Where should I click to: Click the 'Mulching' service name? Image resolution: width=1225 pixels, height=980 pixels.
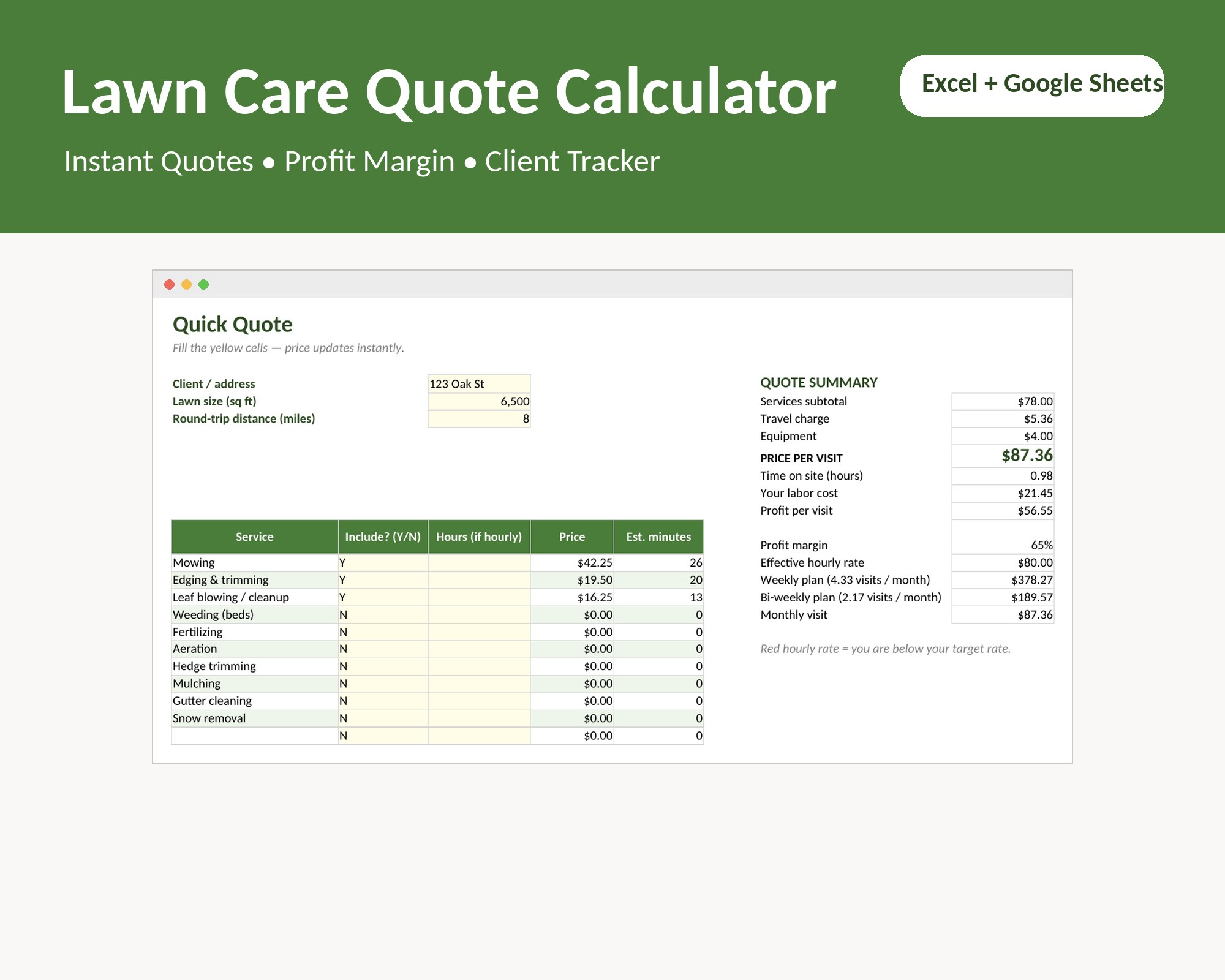click(x=197, y=684)
